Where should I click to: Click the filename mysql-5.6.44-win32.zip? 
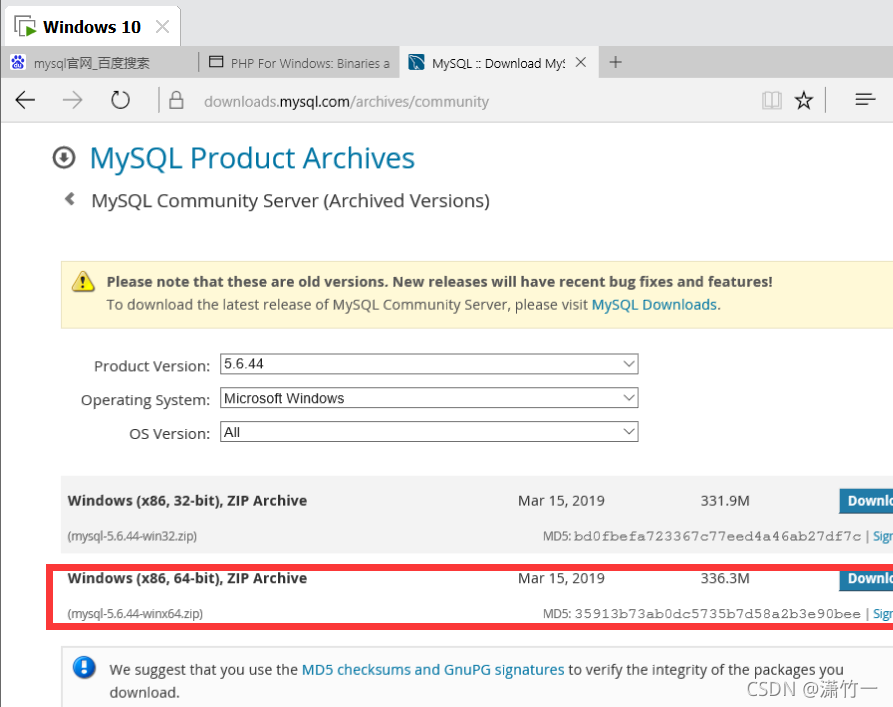point(132,536)
